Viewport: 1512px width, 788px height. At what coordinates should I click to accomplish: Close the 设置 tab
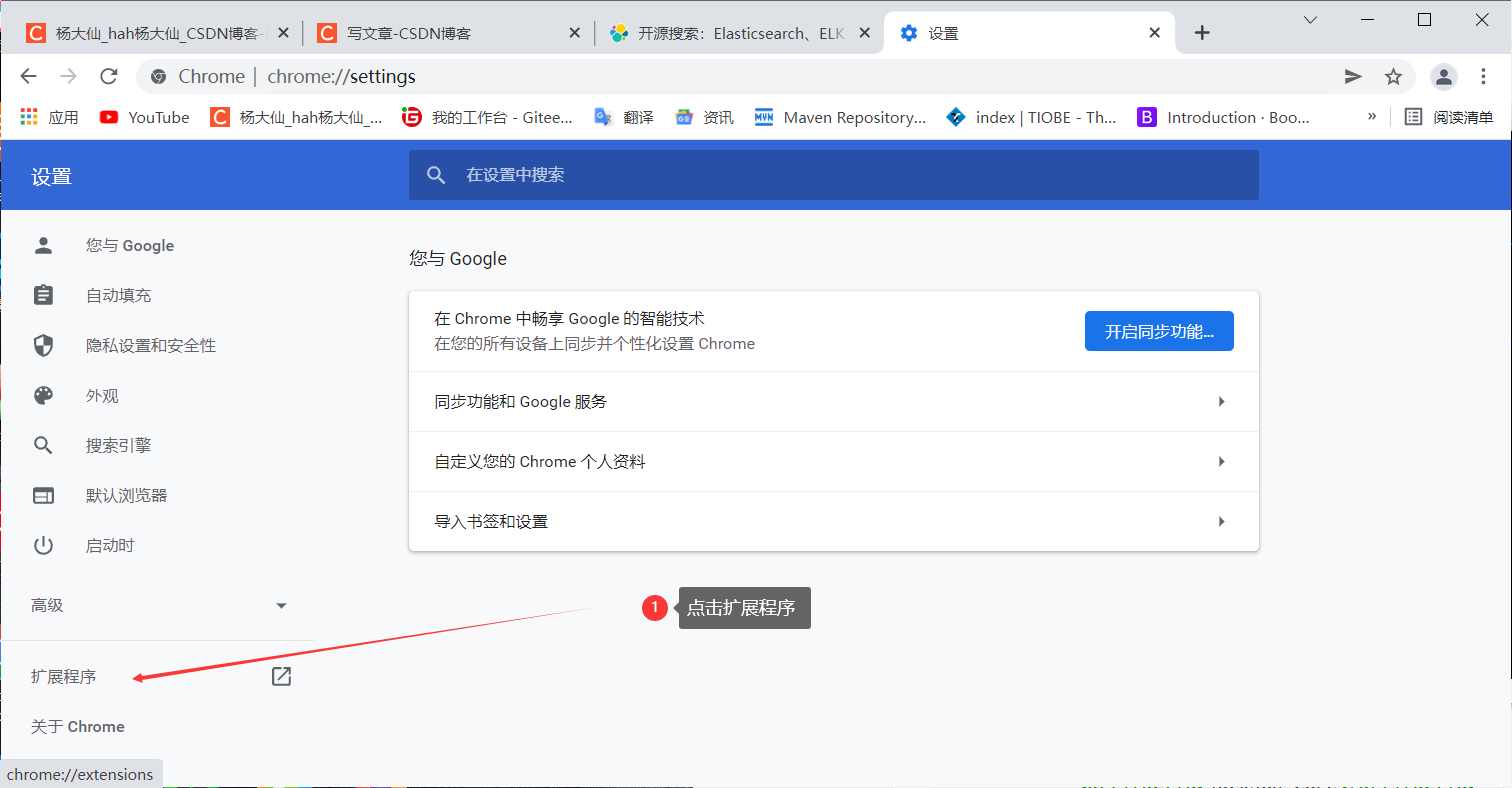[1155, 33]
